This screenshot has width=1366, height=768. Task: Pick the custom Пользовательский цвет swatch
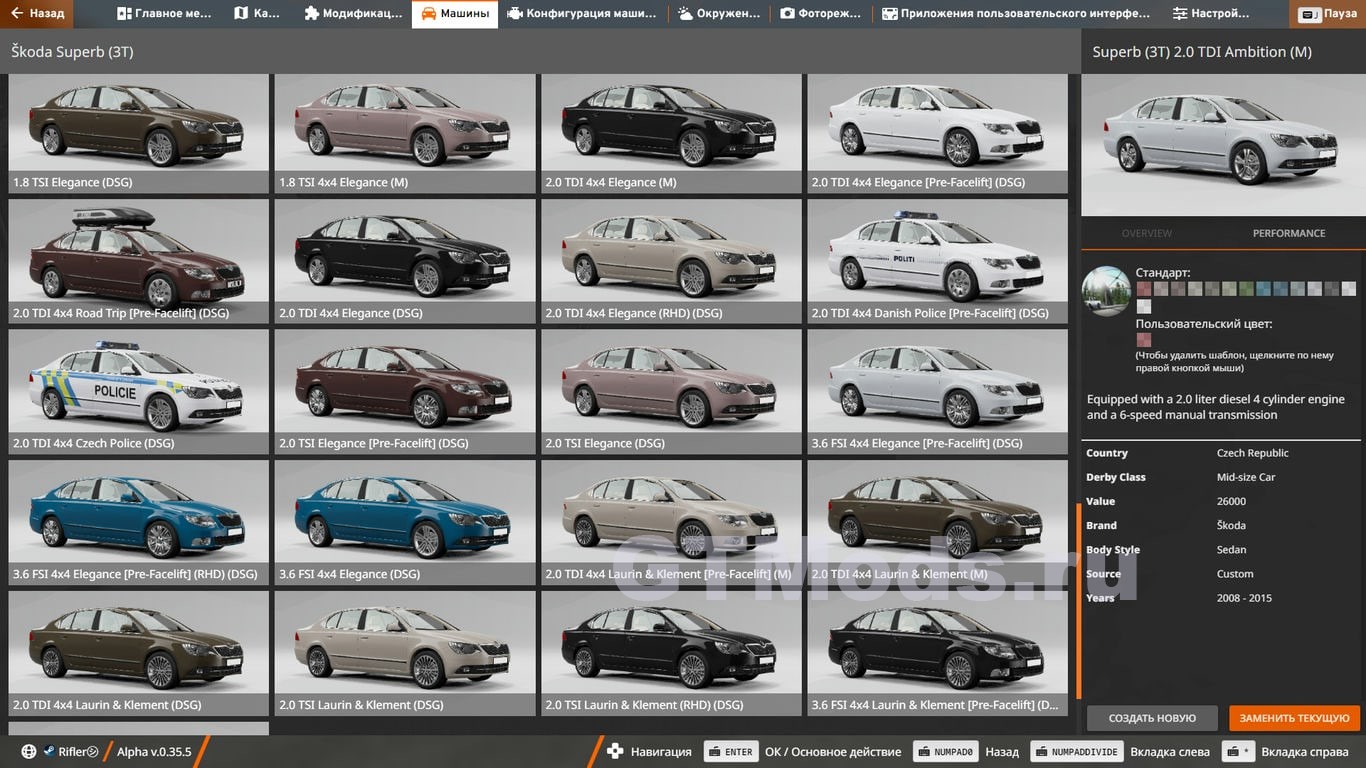[1143, 340]
